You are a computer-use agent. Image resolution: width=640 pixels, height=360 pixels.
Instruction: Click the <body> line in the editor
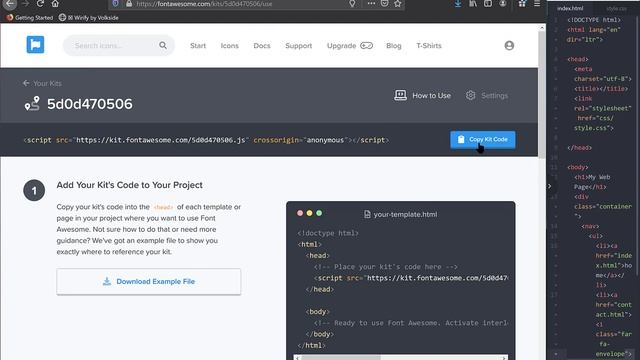(578, 167)
